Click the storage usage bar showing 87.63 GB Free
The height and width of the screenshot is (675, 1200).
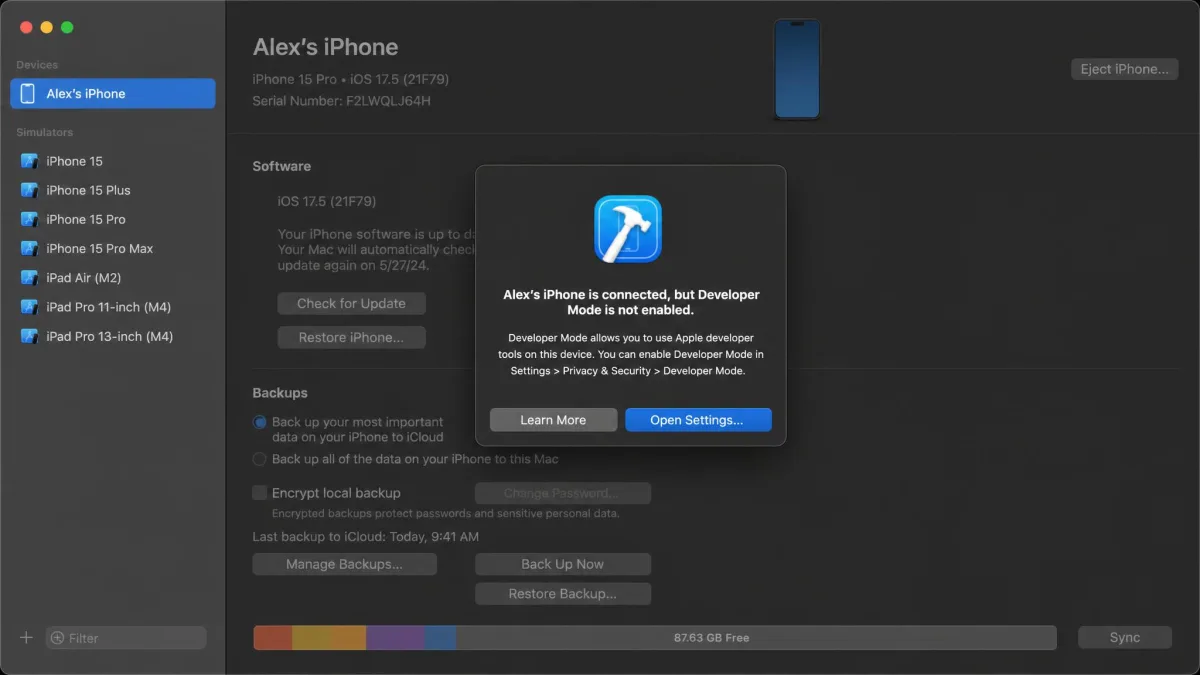point(655,638)
